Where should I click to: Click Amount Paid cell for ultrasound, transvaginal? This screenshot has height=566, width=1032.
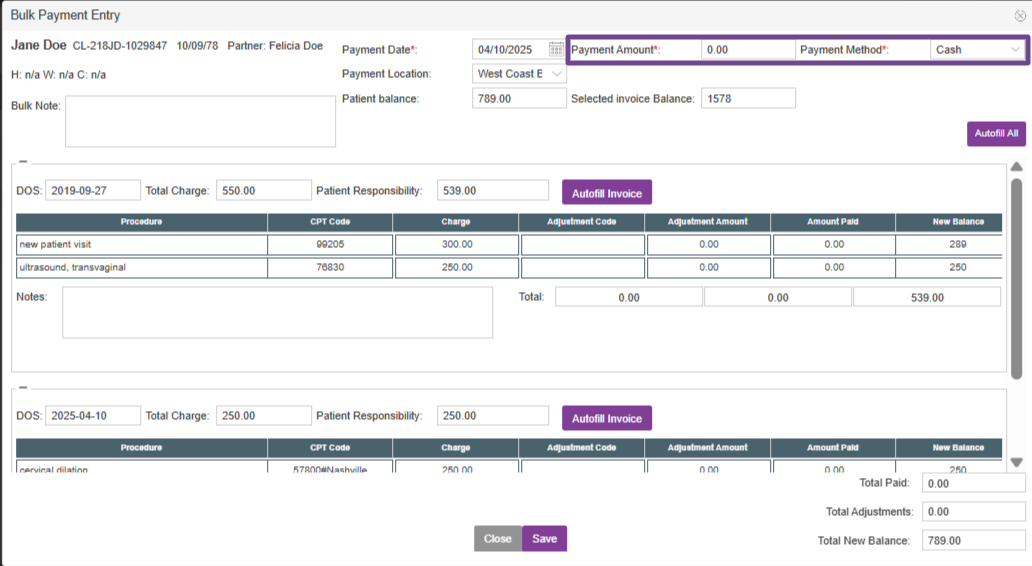[x=834, y=267]
